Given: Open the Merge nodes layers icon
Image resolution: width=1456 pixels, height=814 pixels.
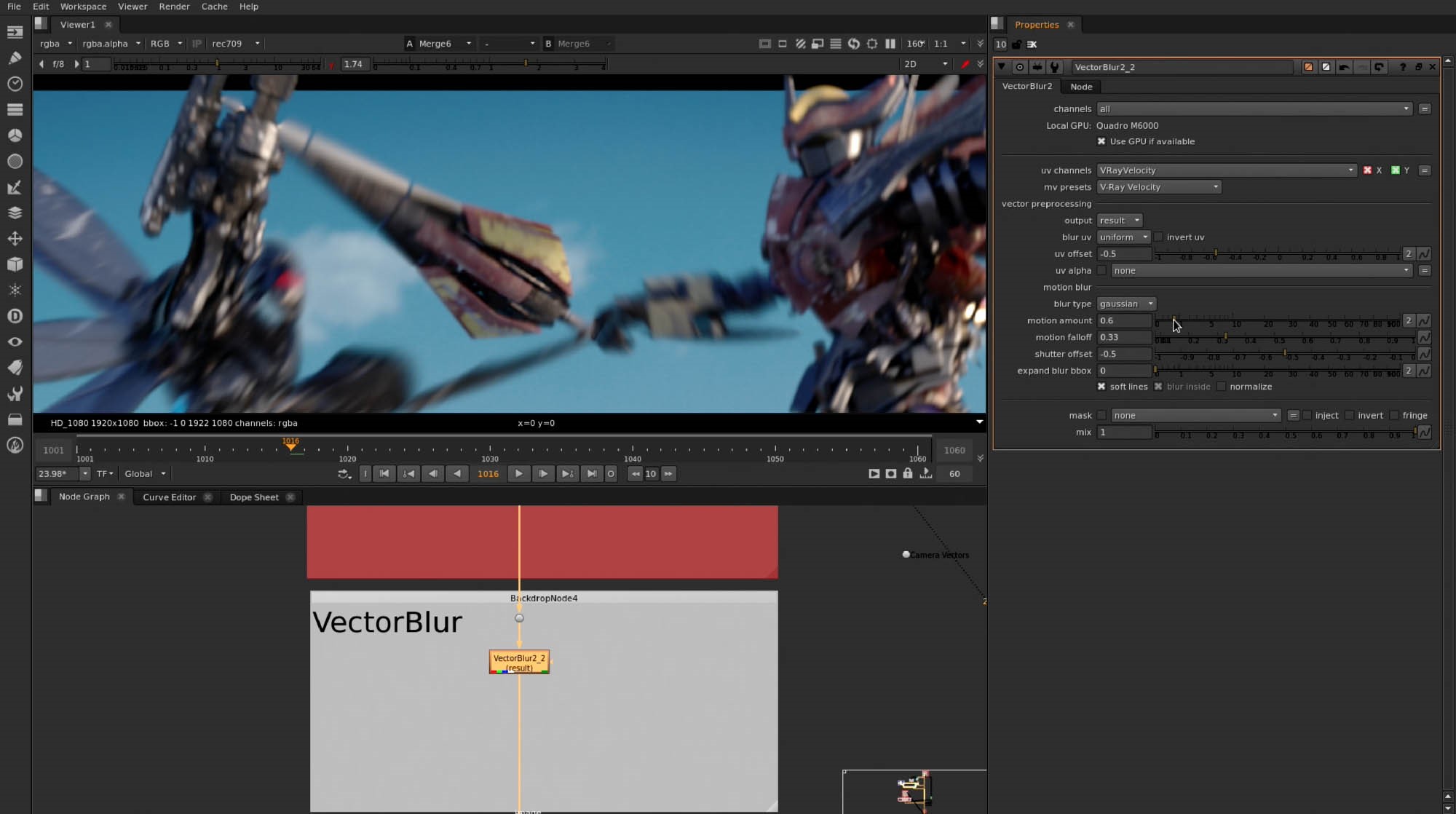Looking at the screenshot, I should (15, 213).
